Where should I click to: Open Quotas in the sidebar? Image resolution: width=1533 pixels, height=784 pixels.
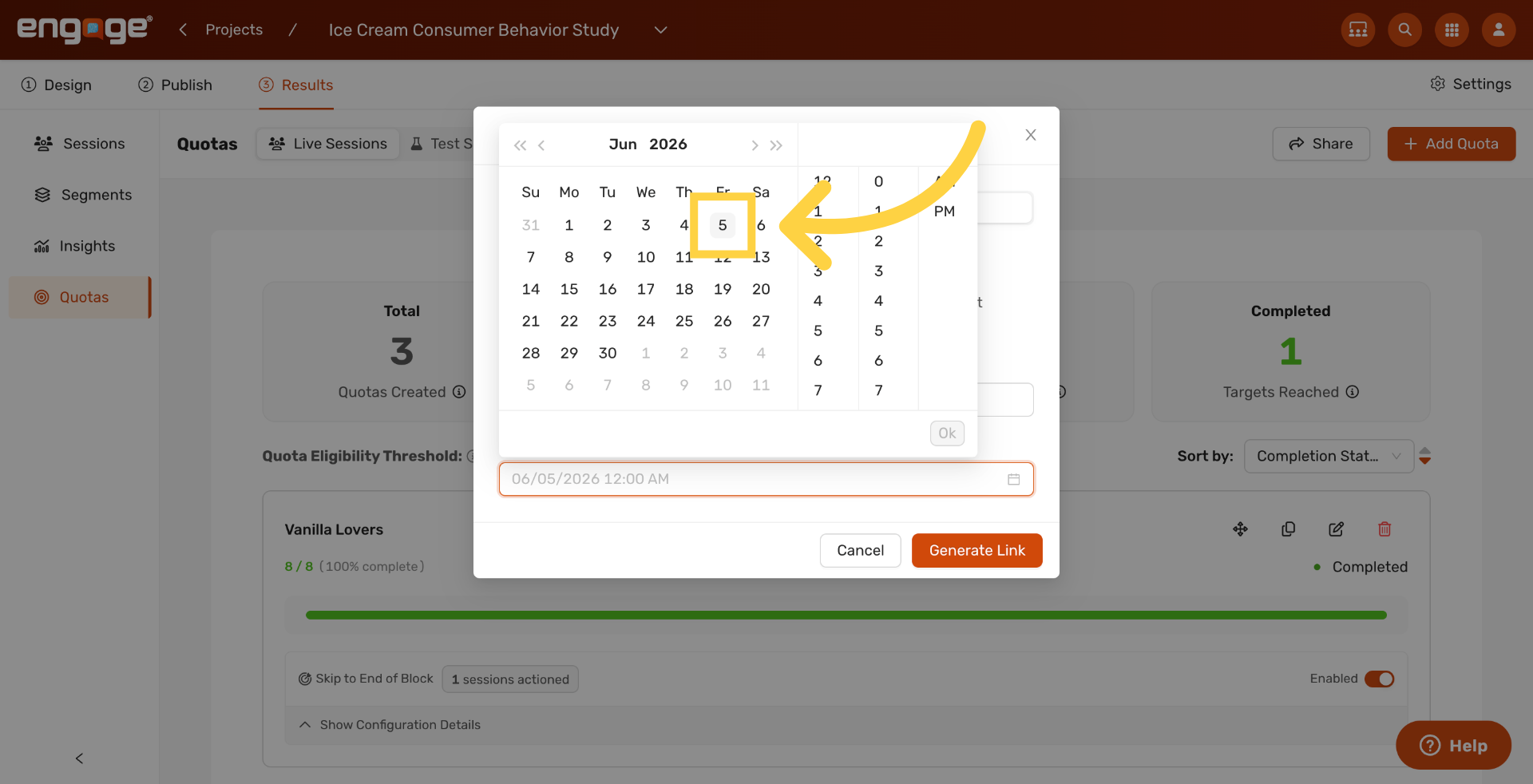[x=79, y=297]
